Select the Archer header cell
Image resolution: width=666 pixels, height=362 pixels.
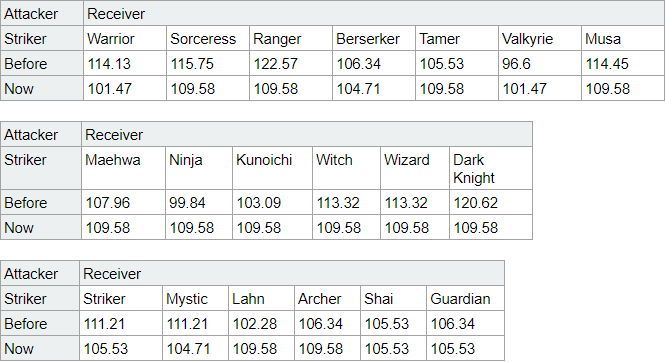point(327,299)
